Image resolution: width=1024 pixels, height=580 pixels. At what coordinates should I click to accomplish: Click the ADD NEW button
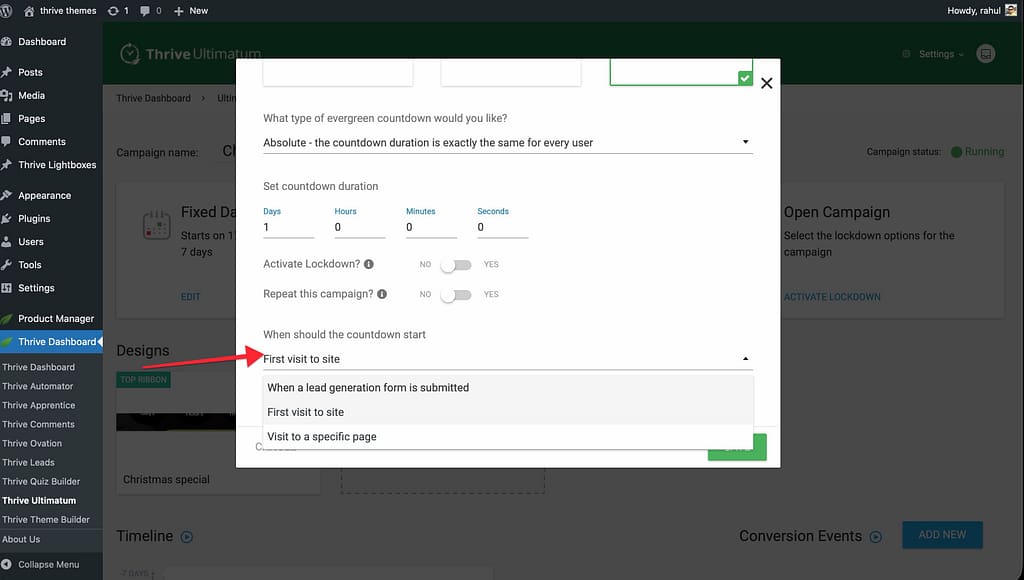(942, 535)
